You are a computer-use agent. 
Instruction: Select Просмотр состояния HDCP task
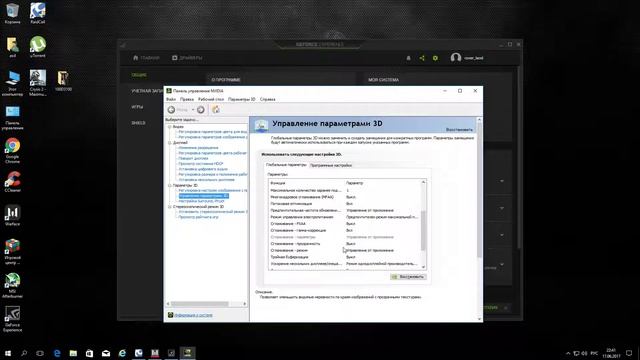201,164
